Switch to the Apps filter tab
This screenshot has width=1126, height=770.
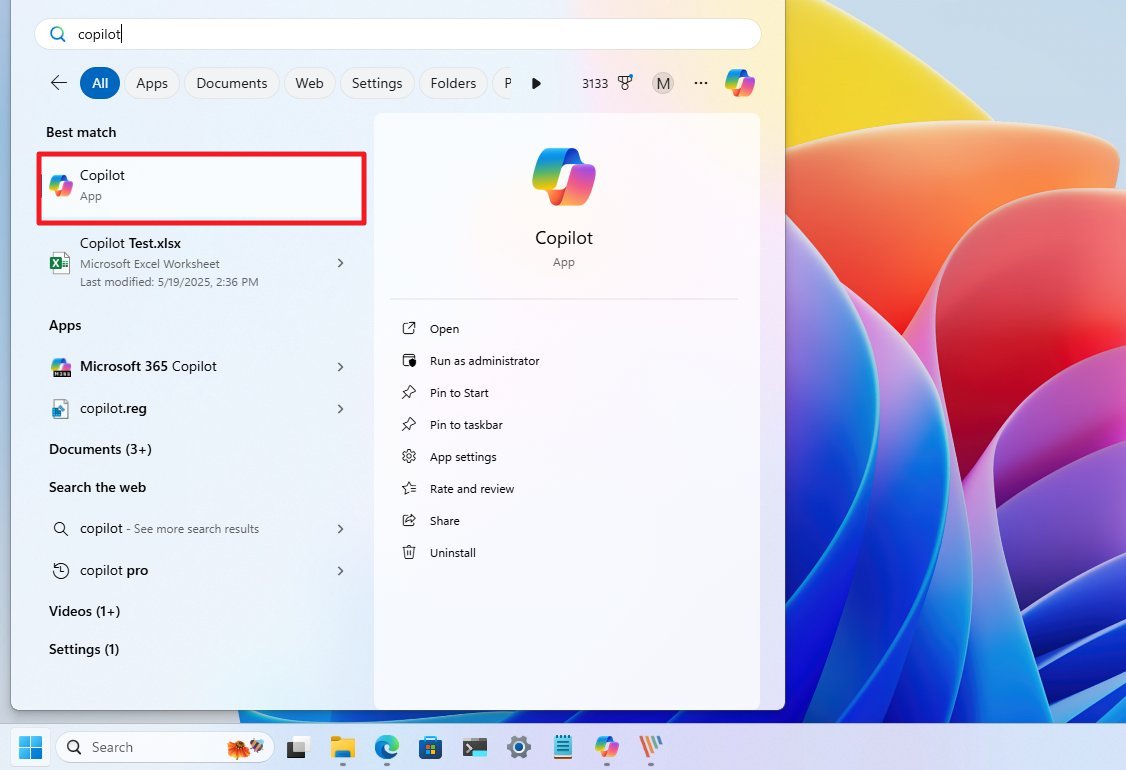(151, 83)
